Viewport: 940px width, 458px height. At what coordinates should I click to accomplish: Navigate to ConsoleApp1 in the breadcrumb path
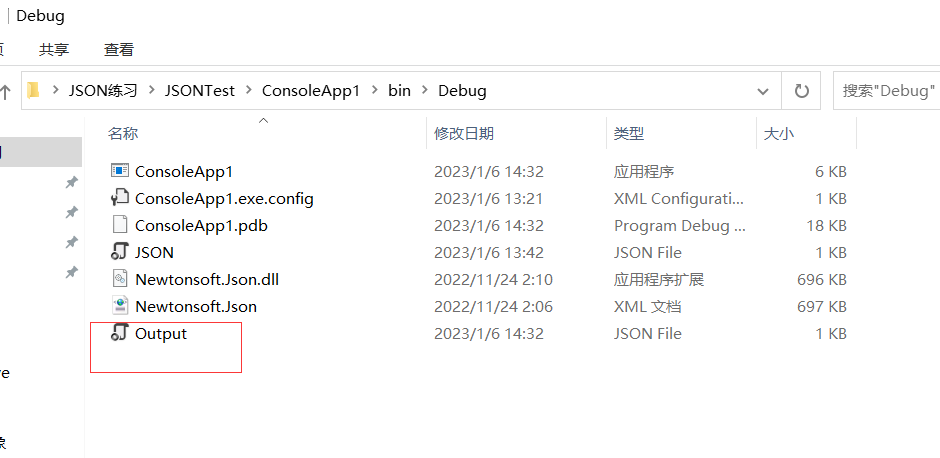310,91
